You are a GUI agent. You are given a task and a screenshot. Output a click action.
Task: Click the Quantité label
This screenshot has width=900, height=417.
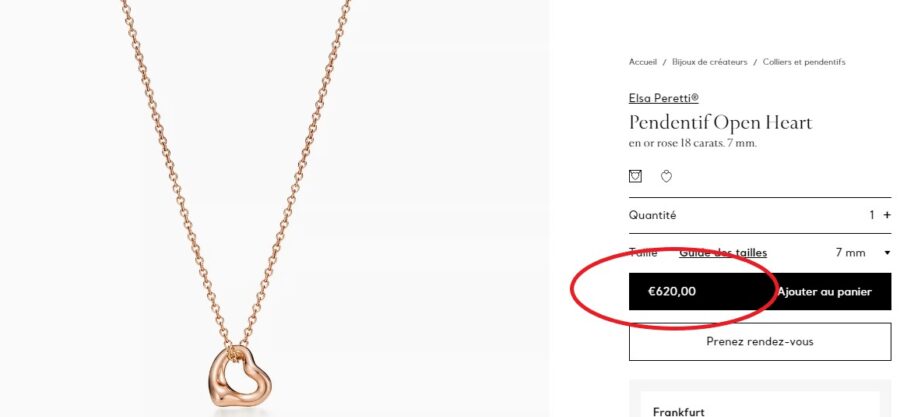pos(652,216)
